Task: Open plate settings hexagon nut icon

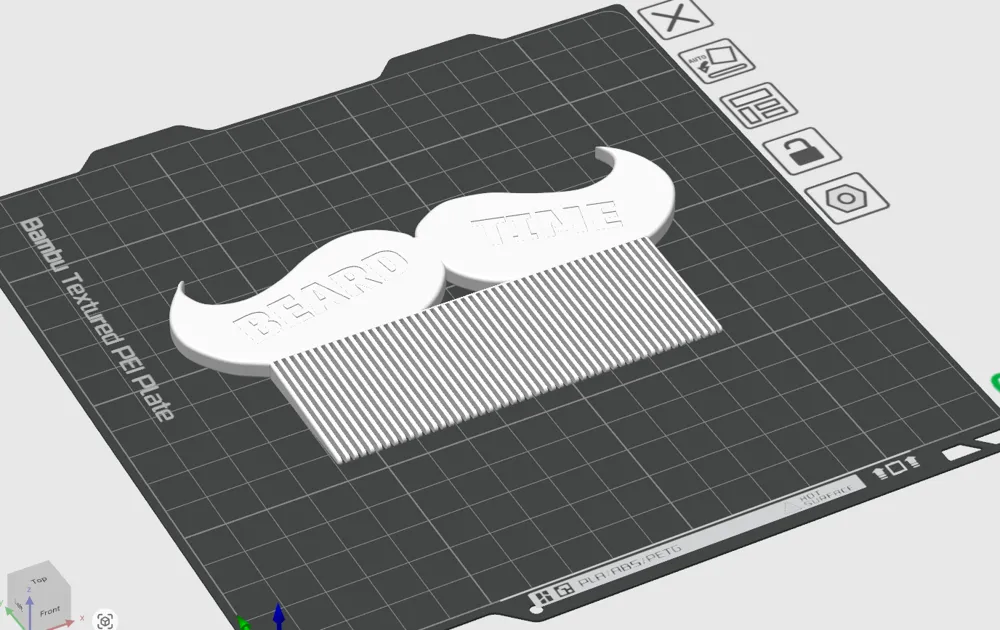Action: (846, 198)
